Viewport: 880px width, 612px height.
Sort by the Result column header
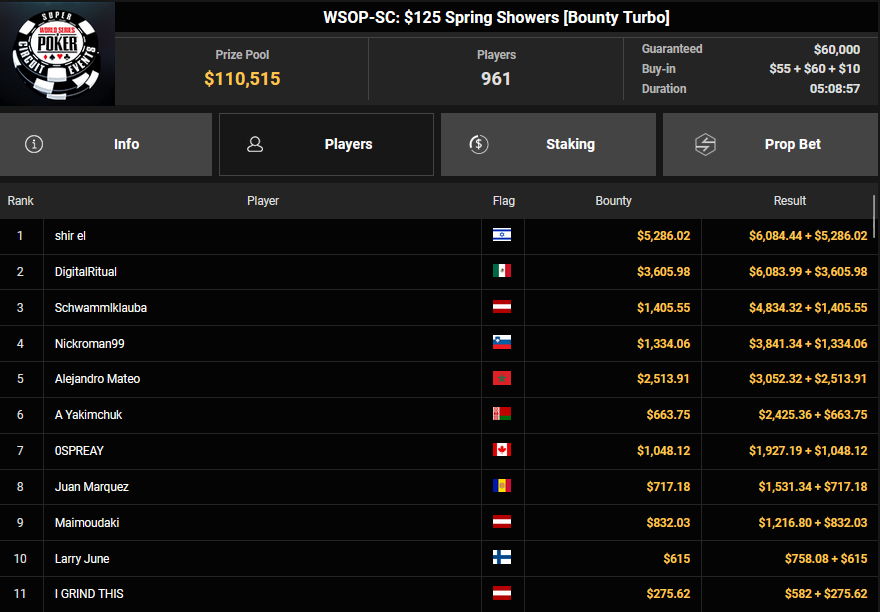coord(789,201)
